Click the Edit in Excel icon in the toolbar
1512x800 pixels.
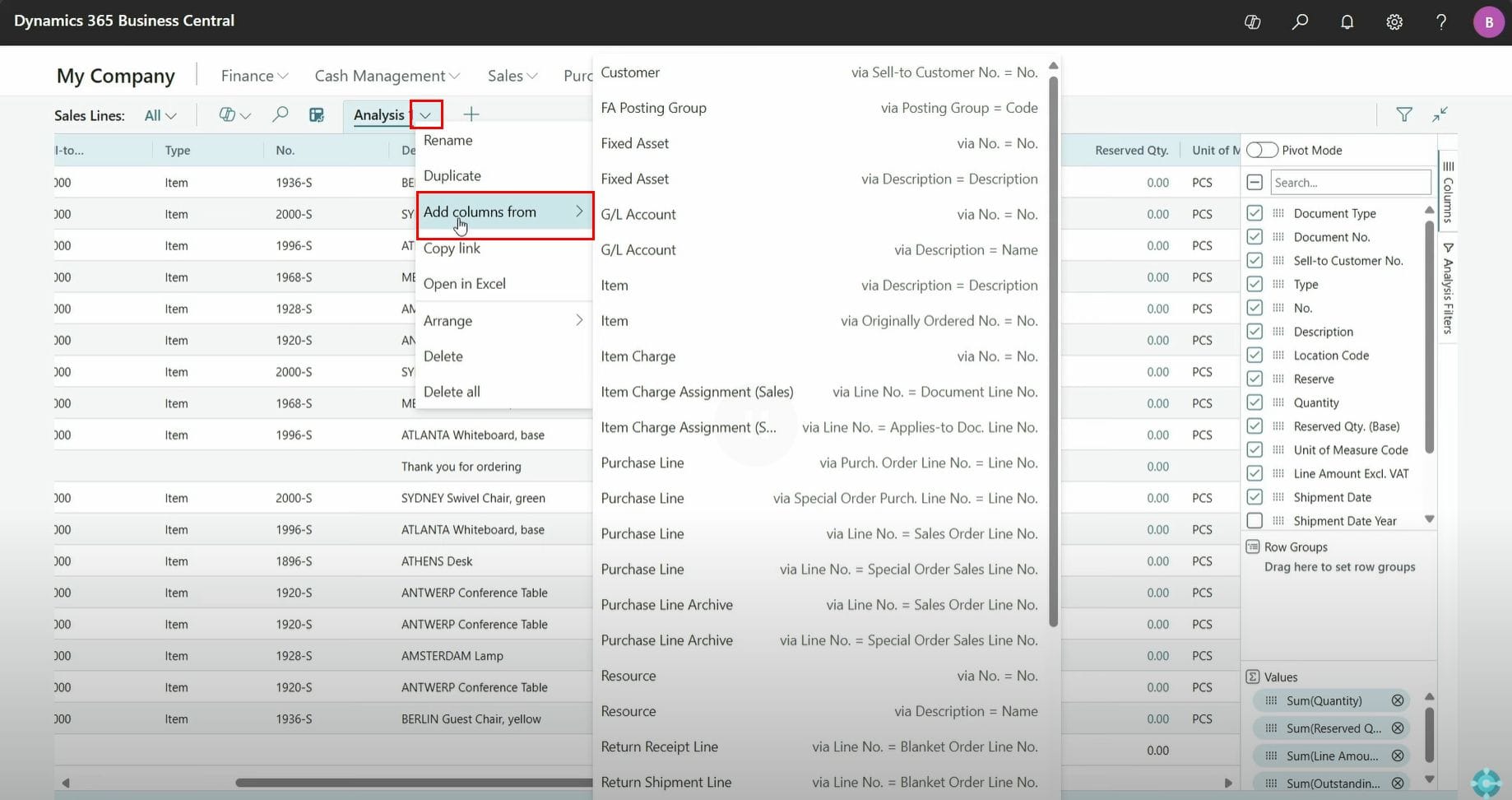click(x=317, y=114)
